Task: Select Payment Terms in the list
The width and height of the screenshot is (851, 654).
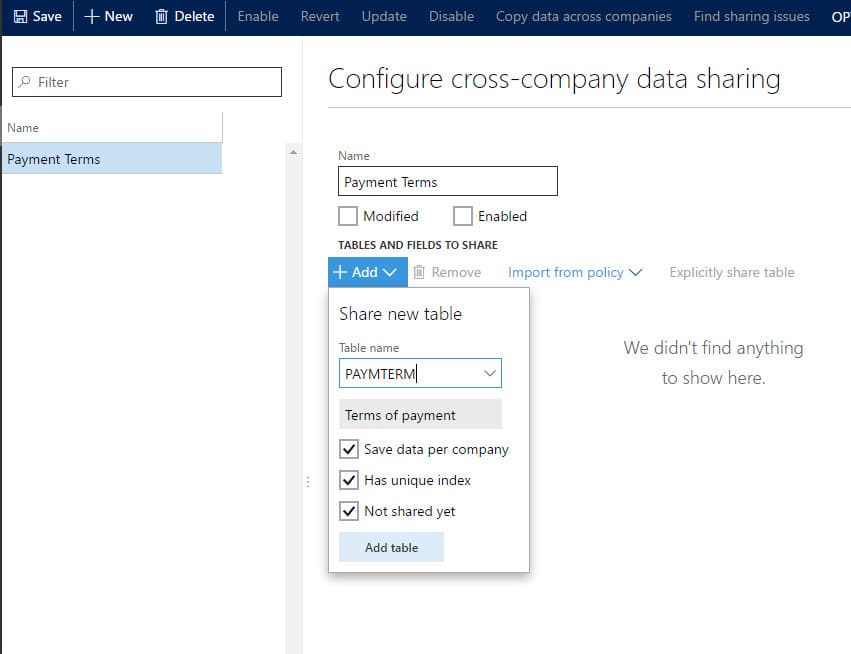Action: click(54, 159)
